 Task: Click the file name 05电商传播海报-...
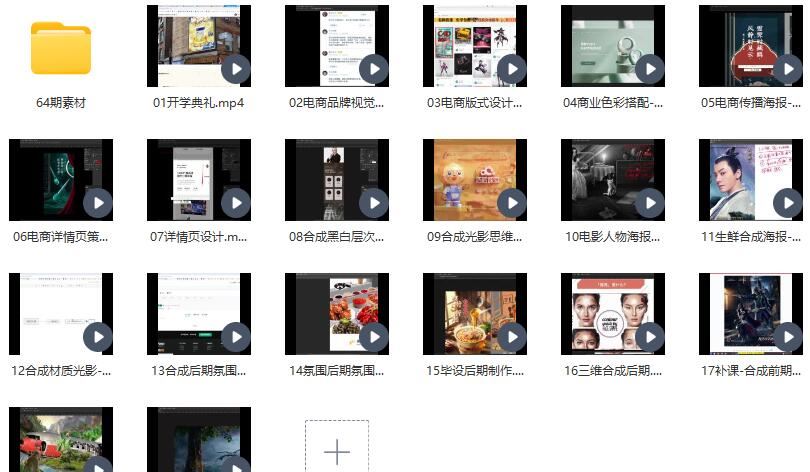pyautogui.click(x=751, y=103)
